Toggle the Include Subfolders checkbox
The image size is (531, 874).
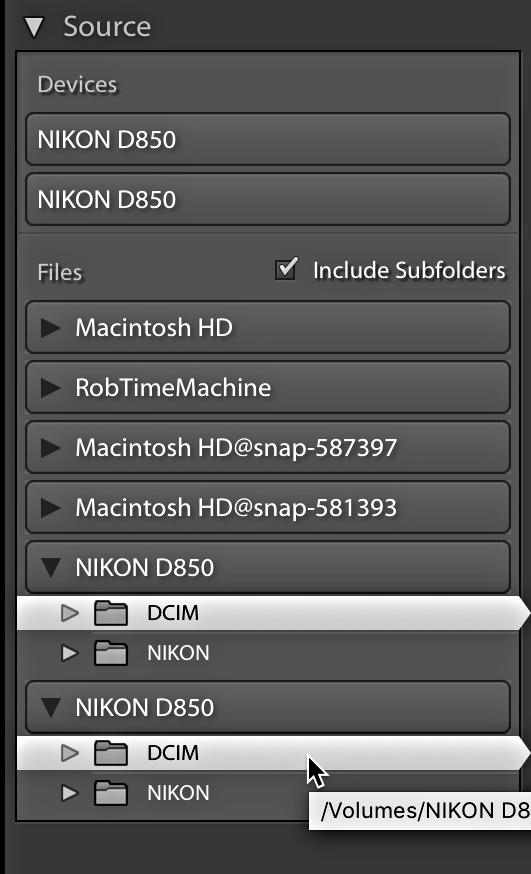pyautogui.click(x=286, y=270)
